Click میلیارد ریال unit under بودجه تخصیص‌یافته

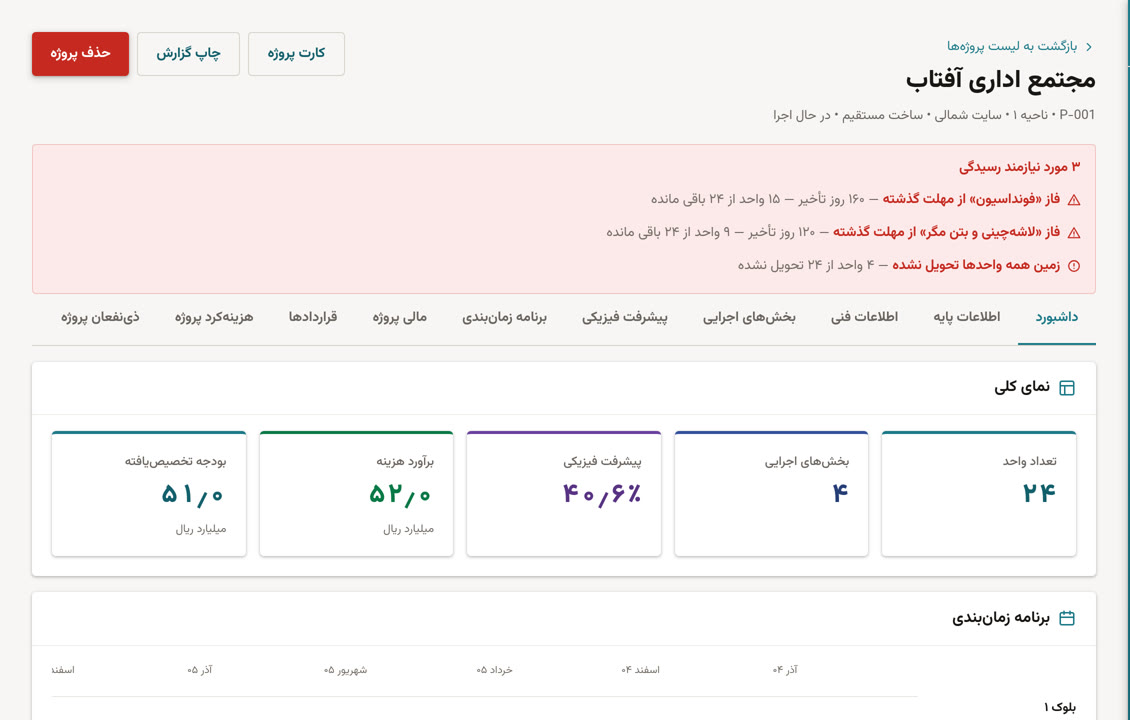pos(200,529)
